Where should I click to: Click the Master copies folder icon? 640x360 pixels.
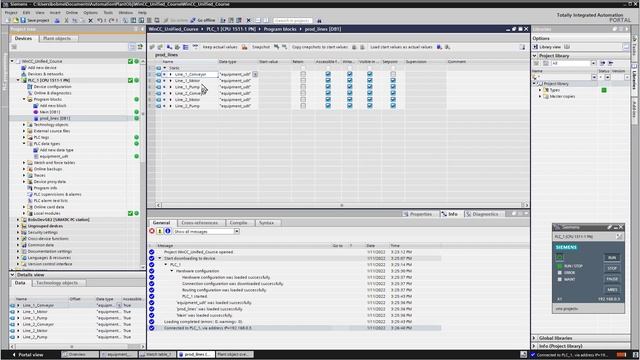tap(546, 96)
